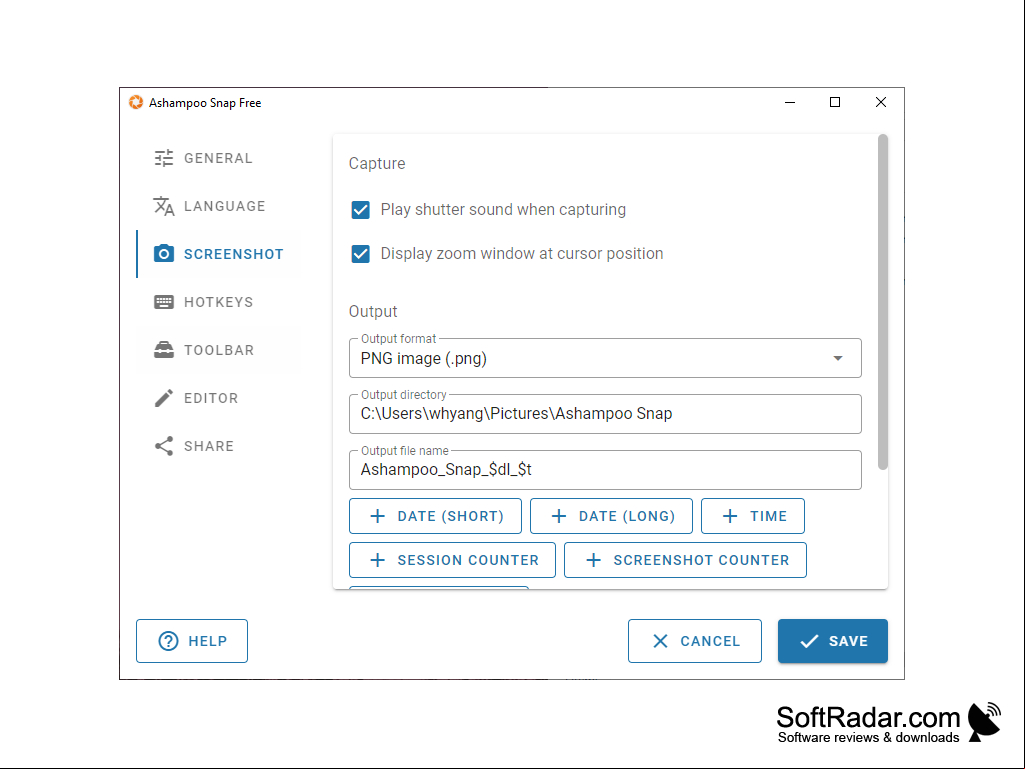Image resolution: width=1025 pixels, height=769 pixels.
Task: Click the Share icon in sidebar
Action: click(x=163, y=446)
